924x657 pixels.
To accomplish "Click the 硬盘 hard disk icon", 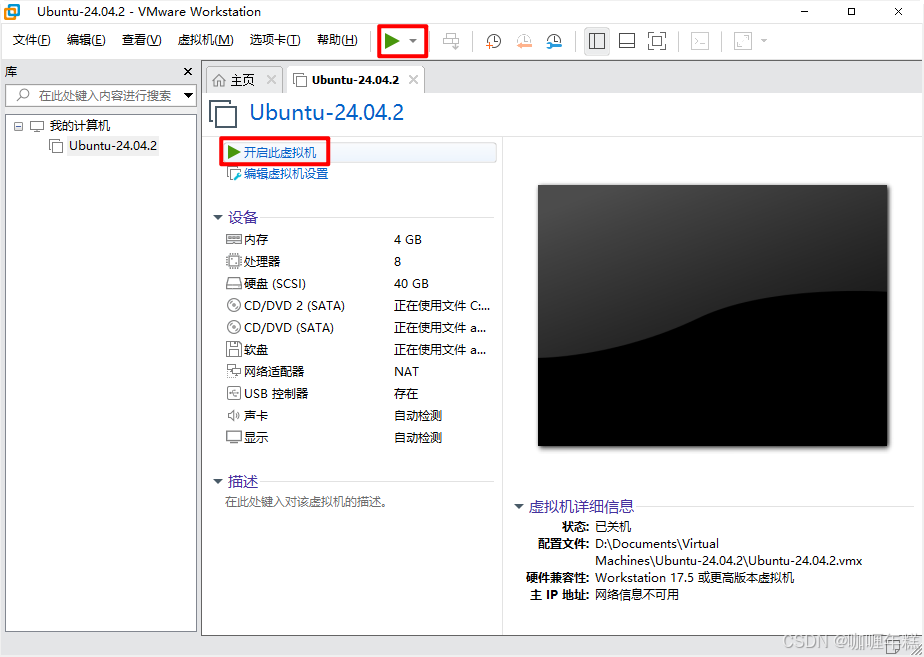I will [x=233, y=283].
